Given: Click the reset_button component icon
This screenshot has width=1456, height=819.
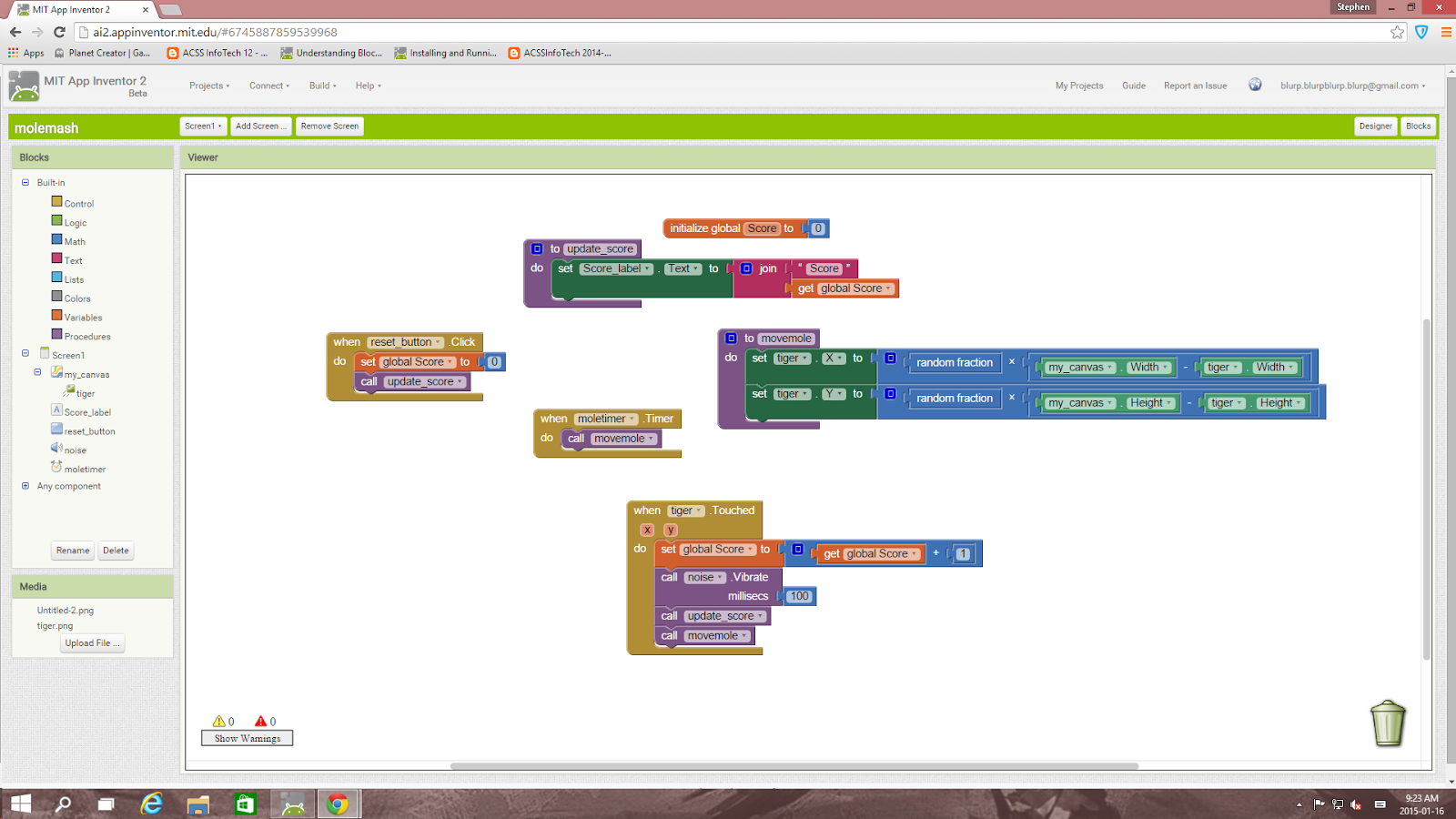Looking at the screenshot, I should [x=56, y=430].
